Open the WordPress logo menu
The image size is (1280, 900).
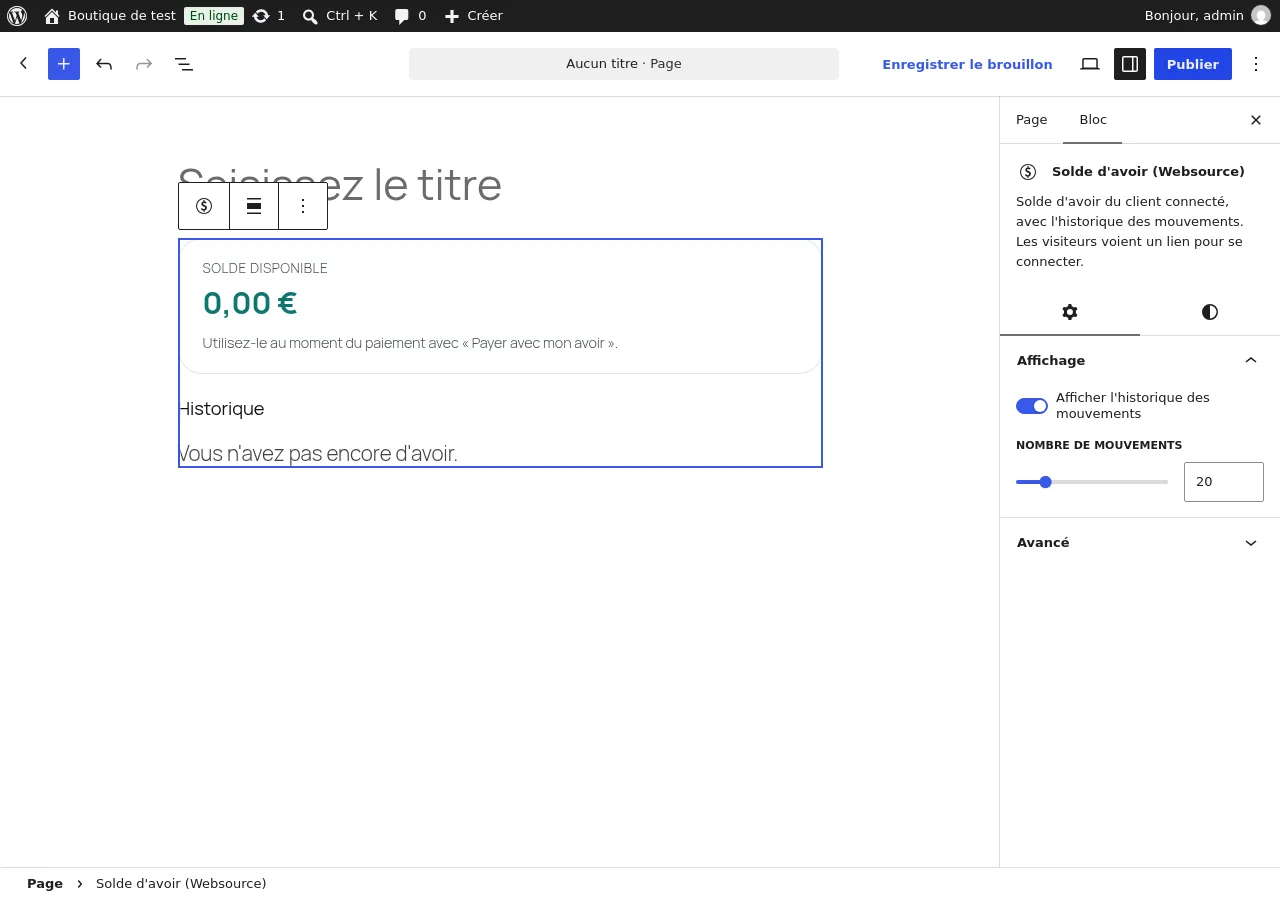point(17,16)
